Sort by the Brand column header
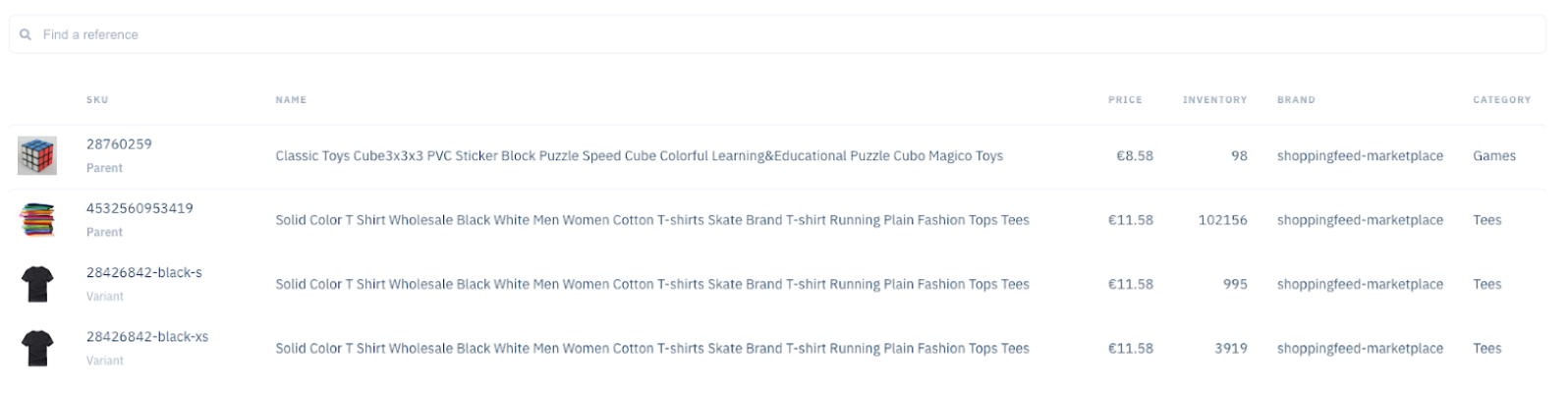 pyautogui.click(x=1296, y=99)
